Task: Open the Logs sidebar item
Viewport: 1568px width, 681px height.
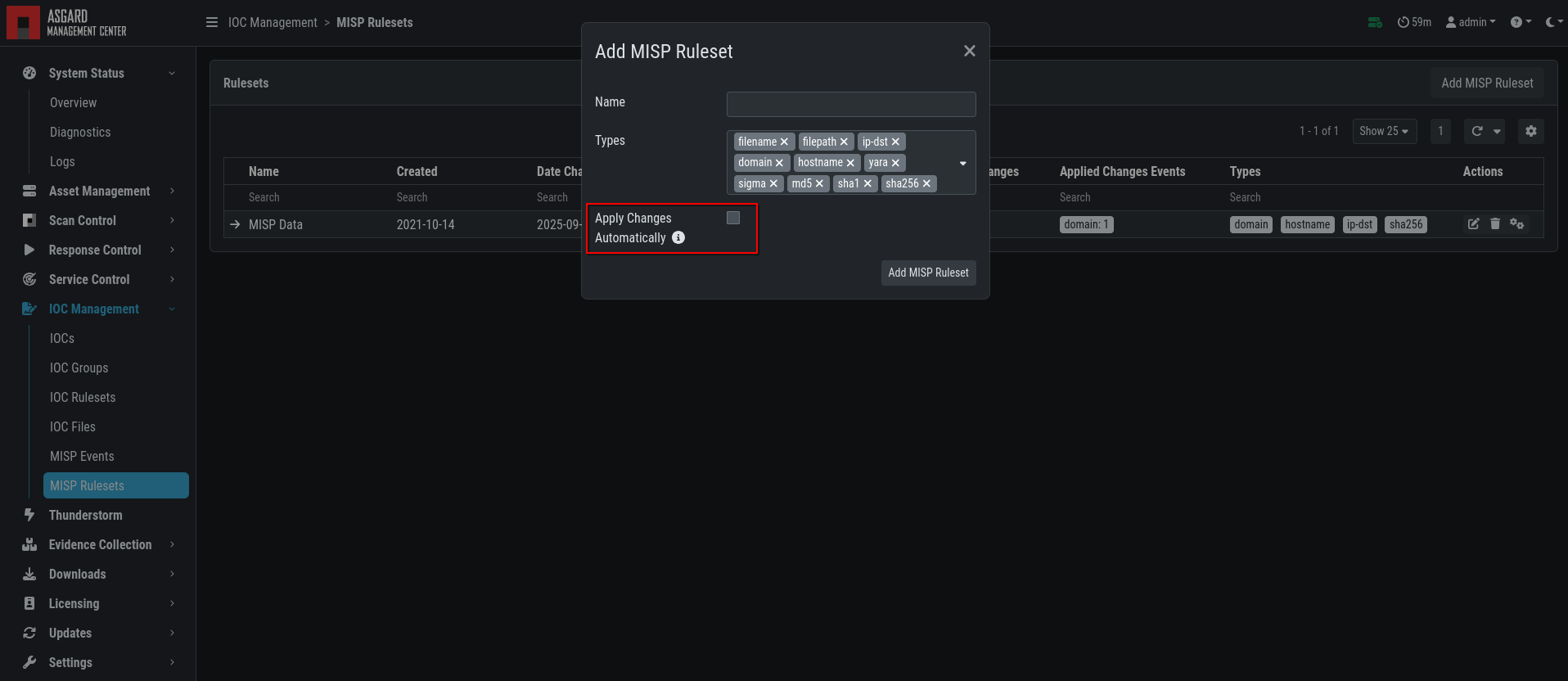Action: coord(62,161)
